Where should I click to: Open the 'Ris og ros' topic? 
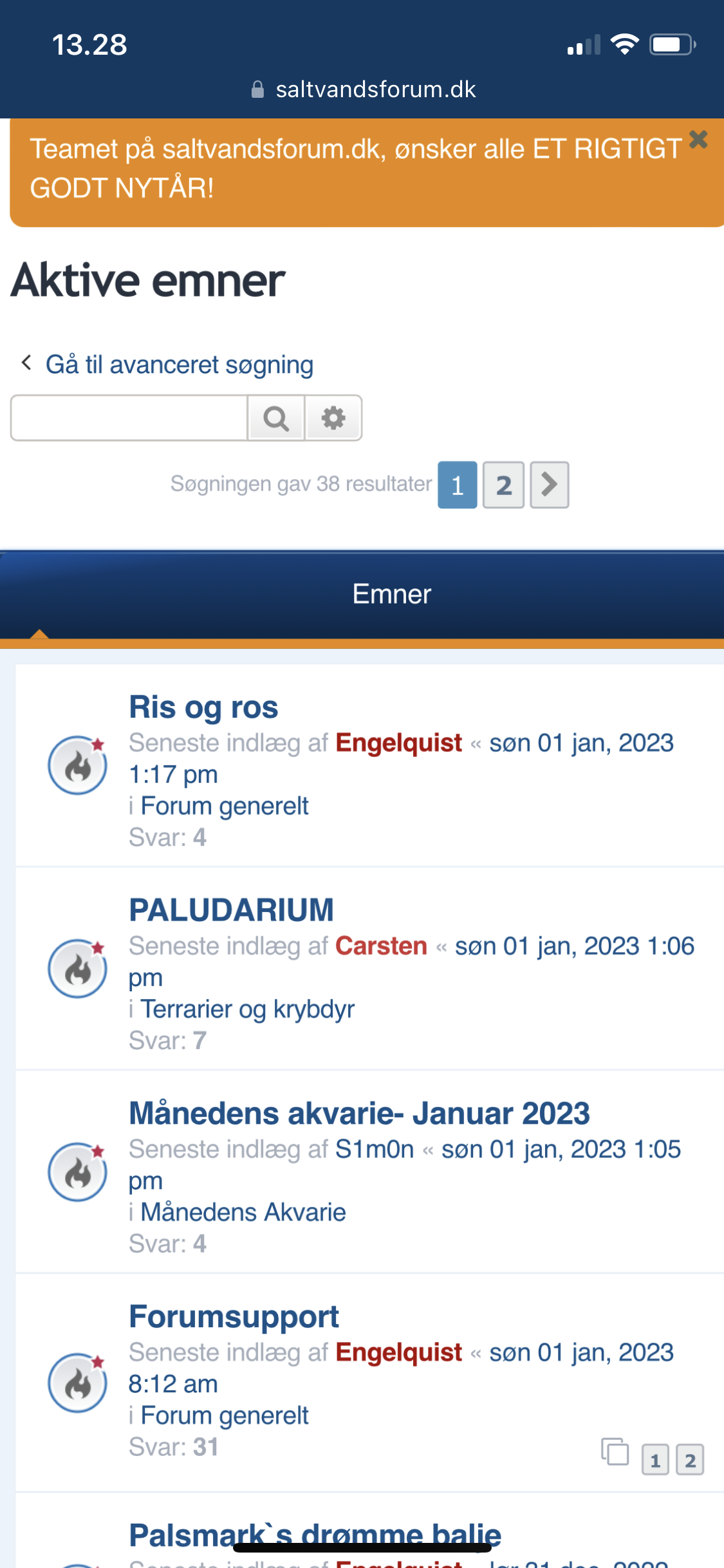(x=203, y=707)
